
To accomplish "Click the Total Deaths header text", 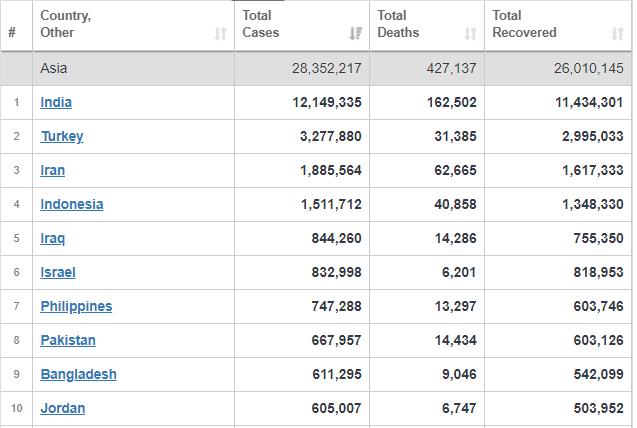I will tap(398, 24).
